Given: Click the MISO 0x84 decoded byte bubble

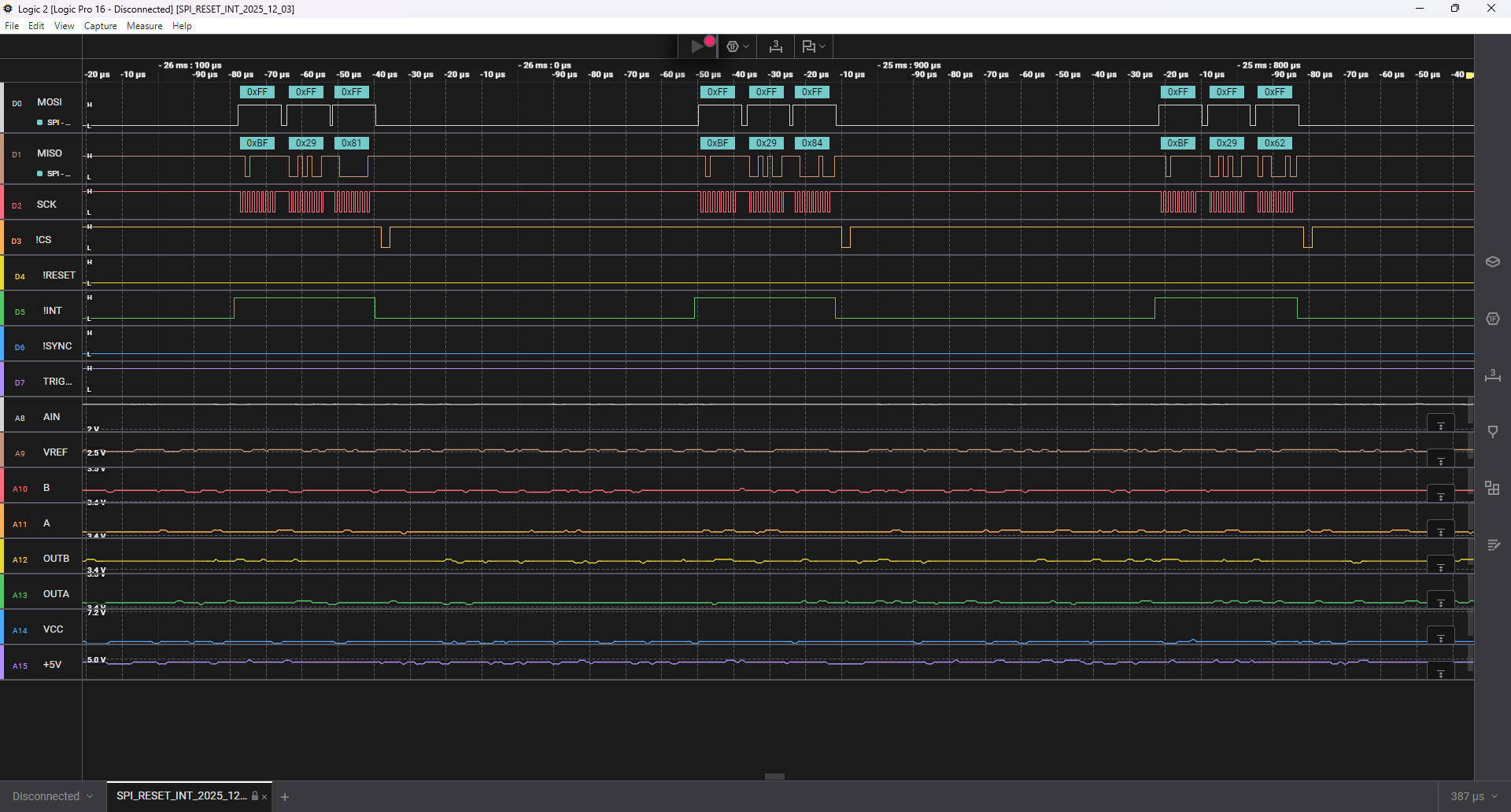Looking at the screenshot, I should [x=812, y=143].
